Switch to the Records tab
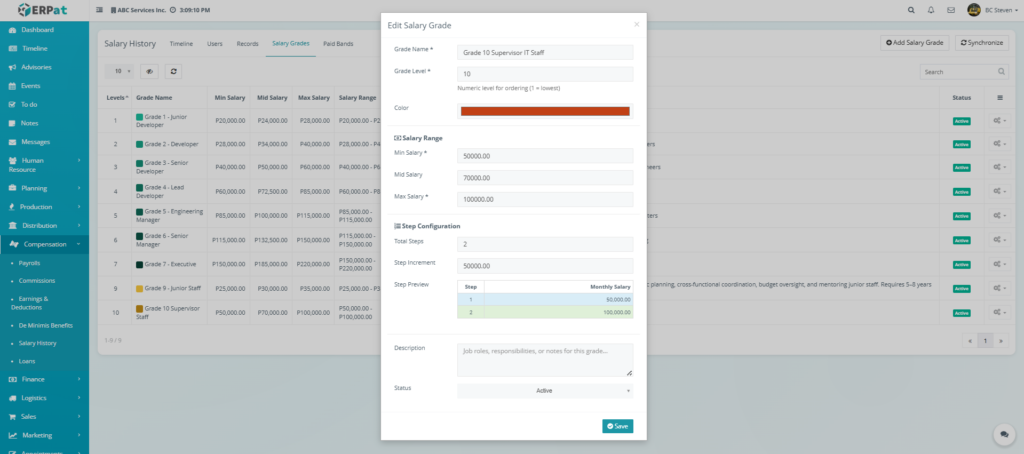The height and width of the screenshot is (454, 1024). coord(247,44)
